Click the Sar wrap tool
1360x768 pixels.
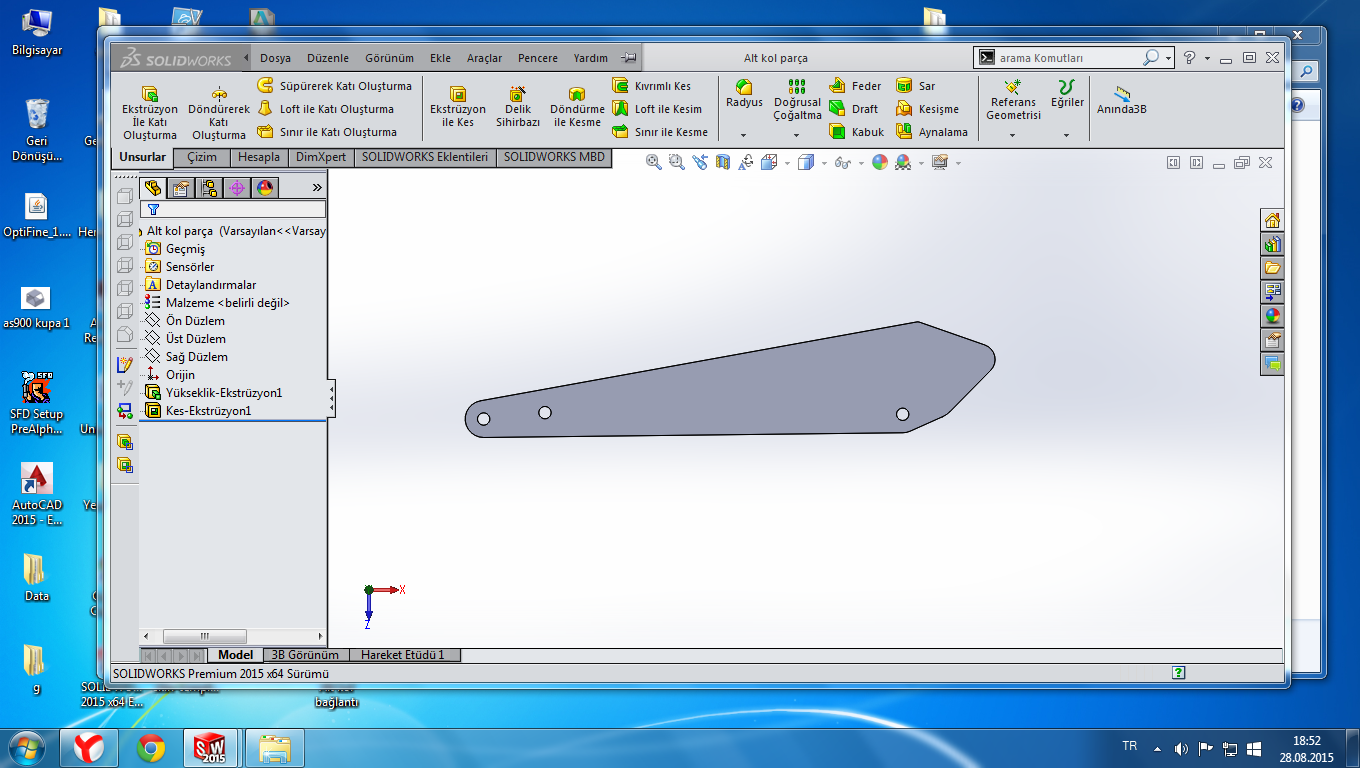916,86
